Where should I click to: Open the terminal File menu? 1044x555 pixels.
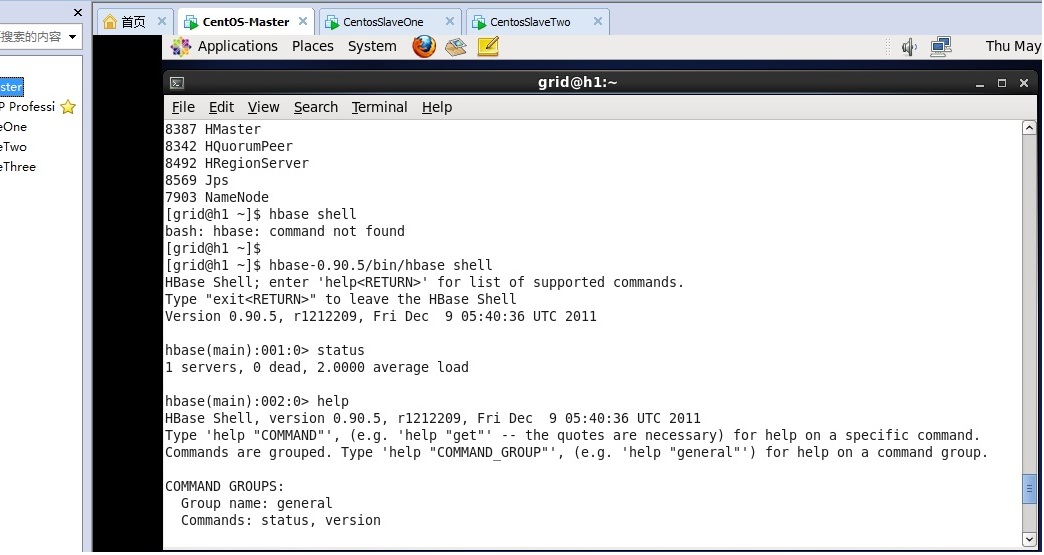coord(183,107)
